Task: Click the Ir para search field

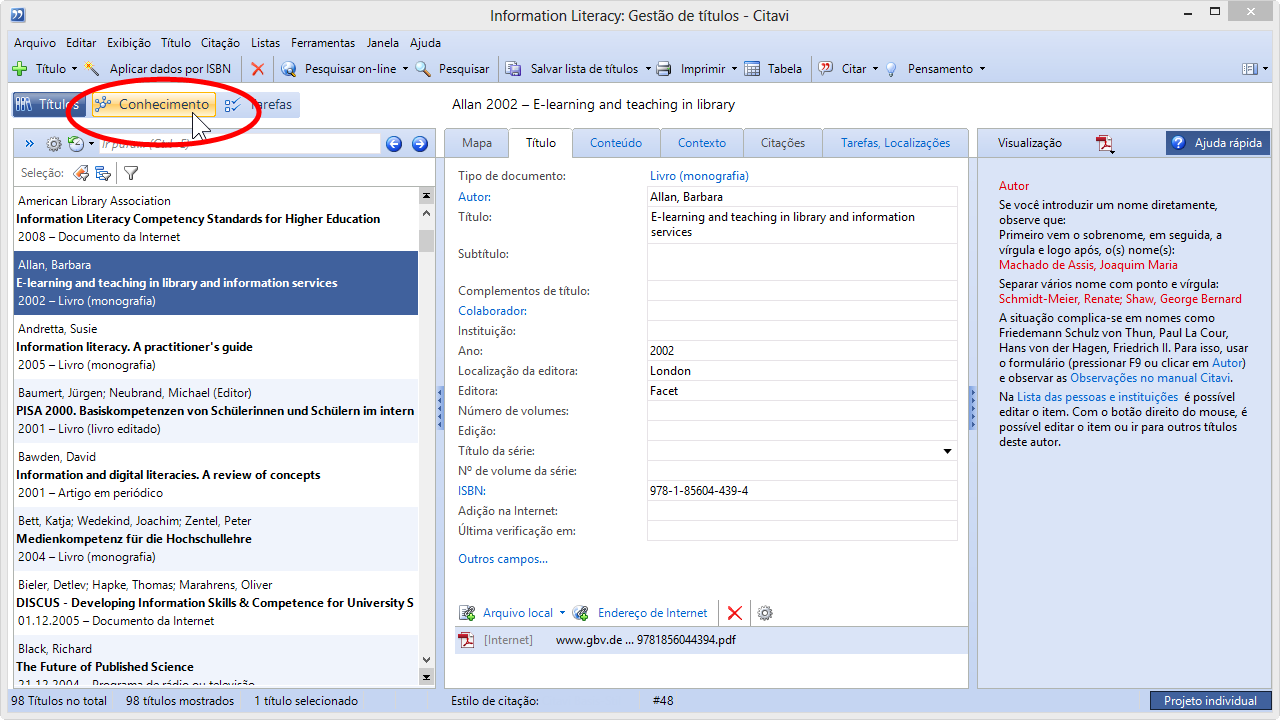Action: 239,144
